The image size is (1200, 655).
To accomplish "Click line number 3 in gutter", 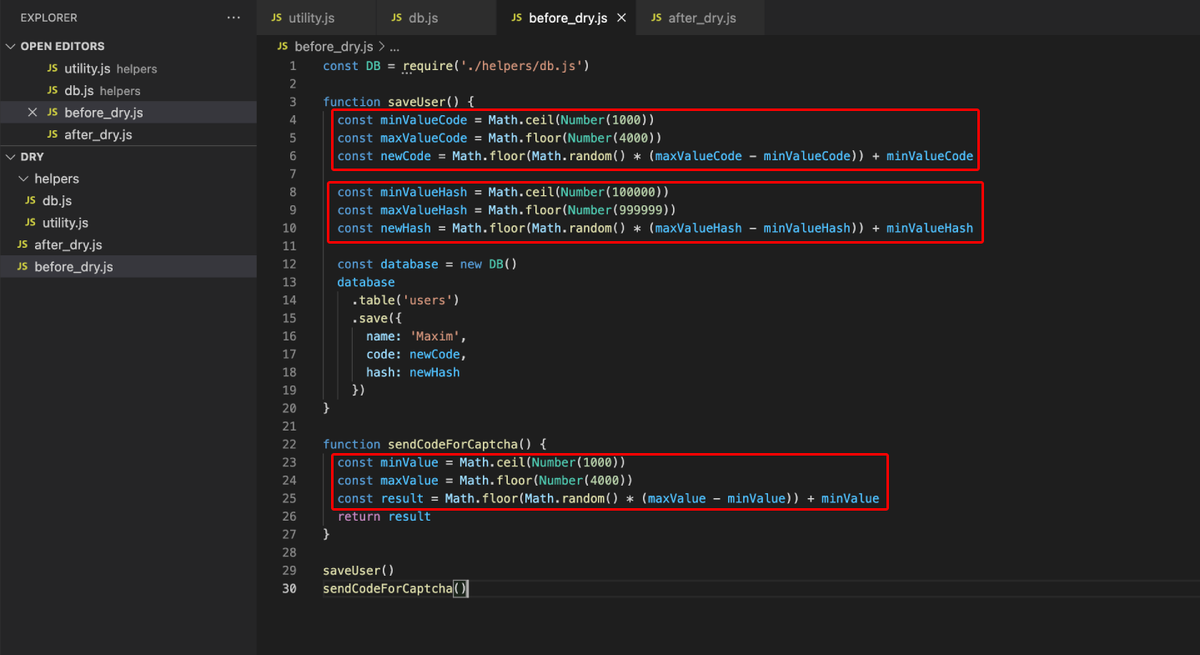I will 292,102.
